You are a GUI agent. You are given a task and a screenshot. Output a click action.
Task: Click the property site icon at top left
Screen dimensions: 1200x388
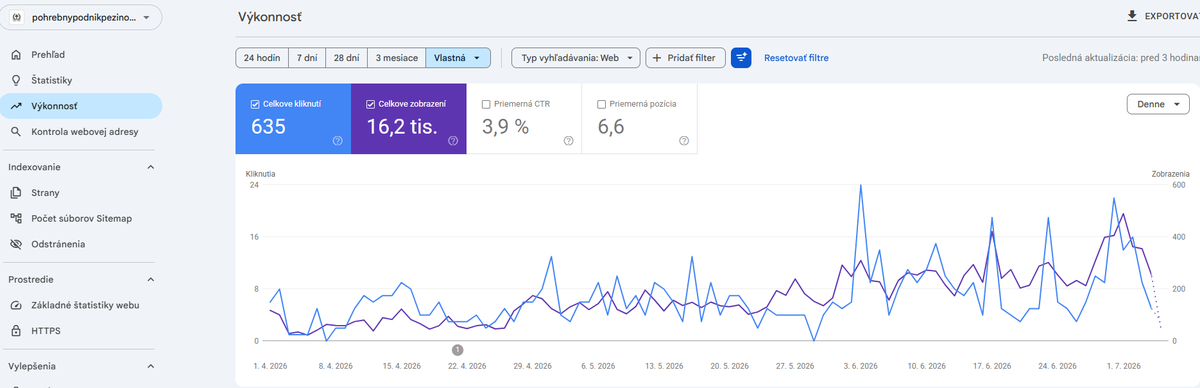[17, 18]
